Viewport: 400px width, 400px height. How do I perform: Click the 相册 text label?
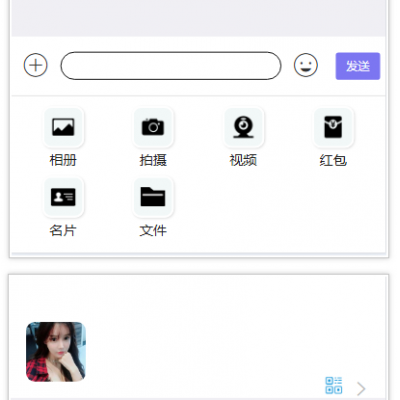pyautogui.click(x=63, y=160)
